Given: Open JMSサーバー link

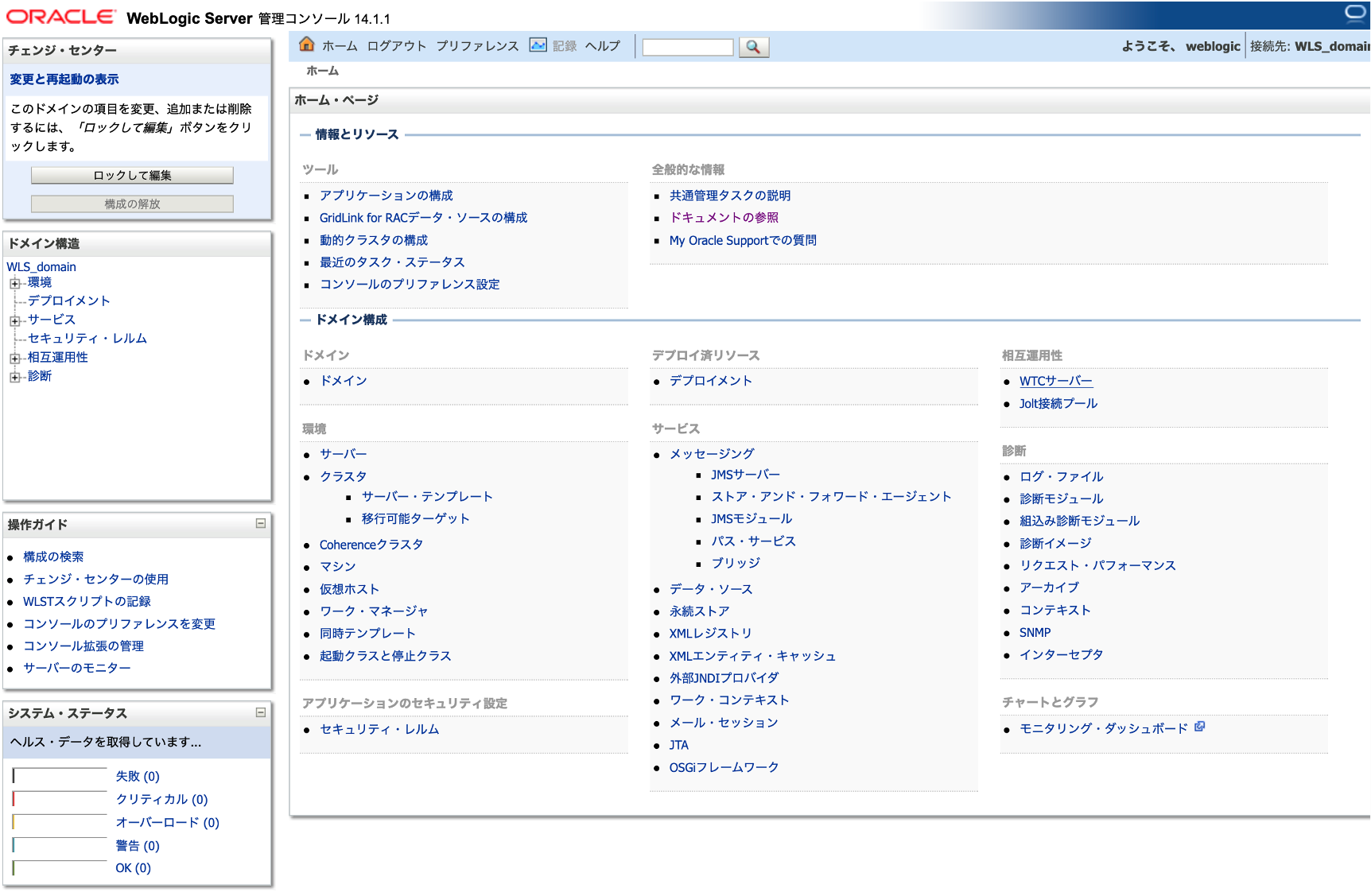Looking at the screenshot, I should (746, 475).
